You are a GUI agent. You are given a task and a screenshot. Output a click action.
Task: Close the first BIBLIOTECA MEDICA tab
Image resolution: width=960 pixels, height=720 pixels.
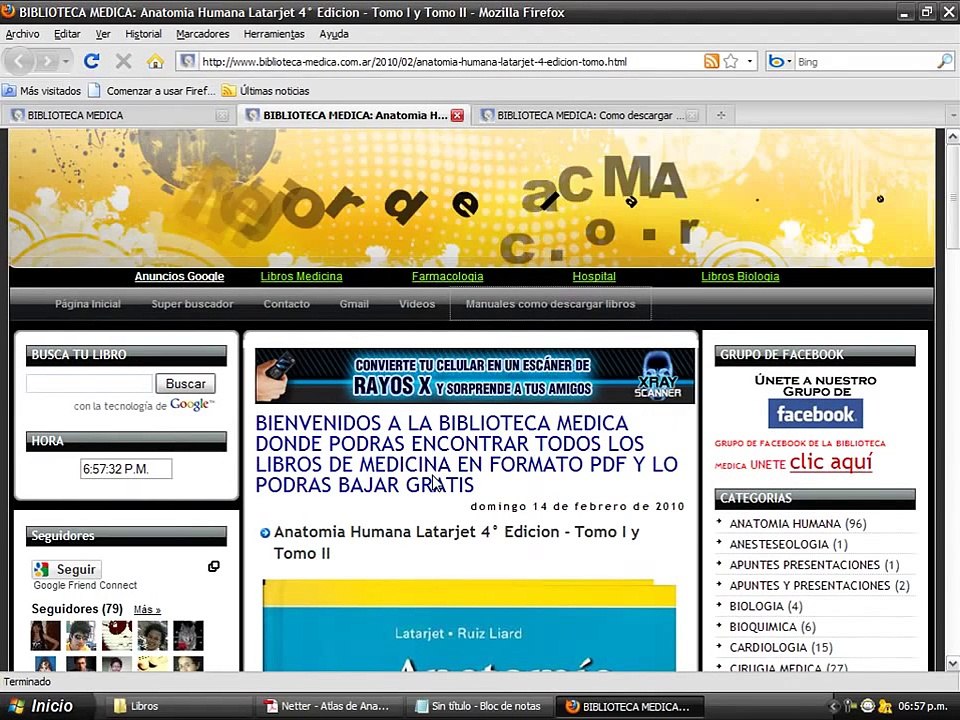(222, 115)
